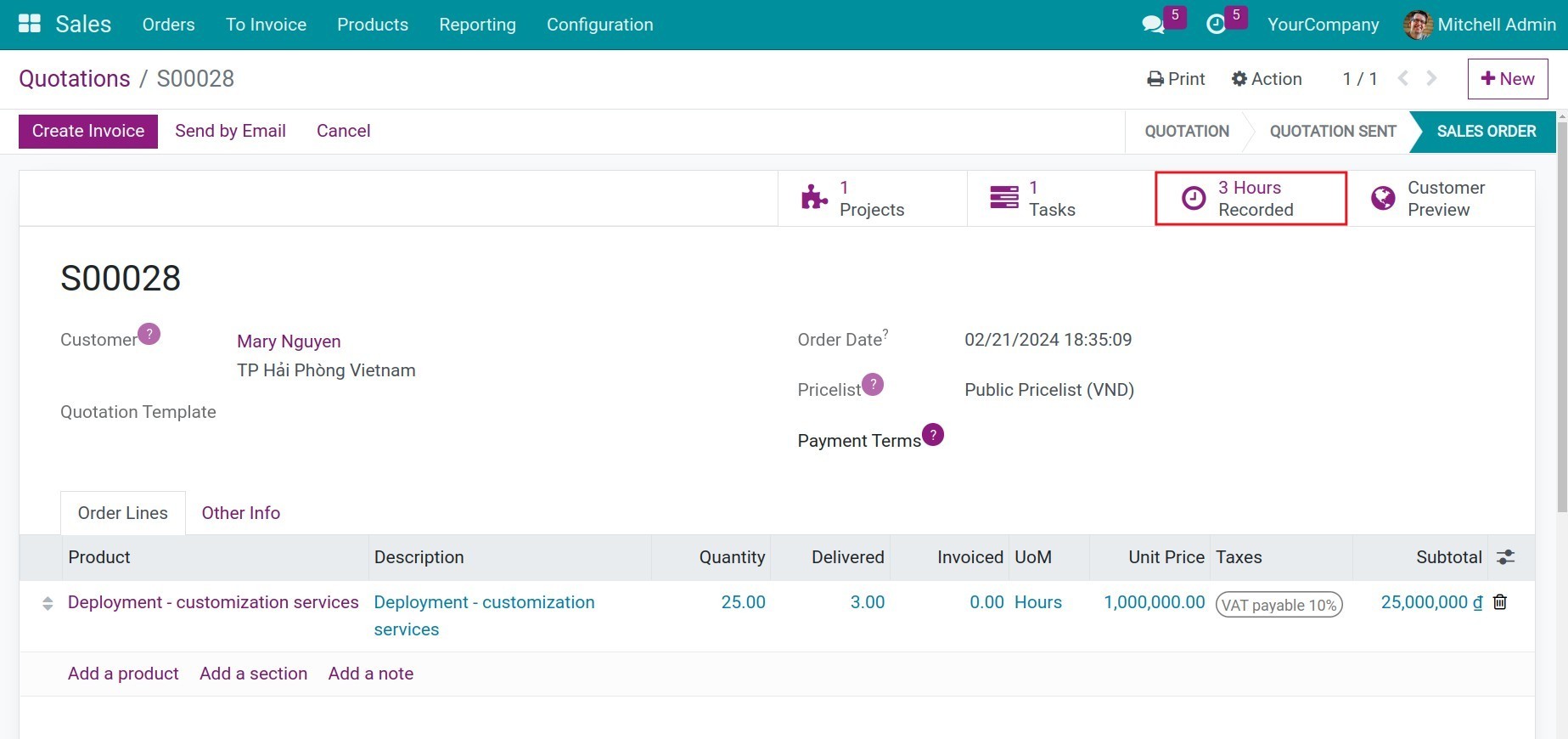Switch to Other Info tab
Viewport: 1568px width, 739px height.
tap(240, 513)
